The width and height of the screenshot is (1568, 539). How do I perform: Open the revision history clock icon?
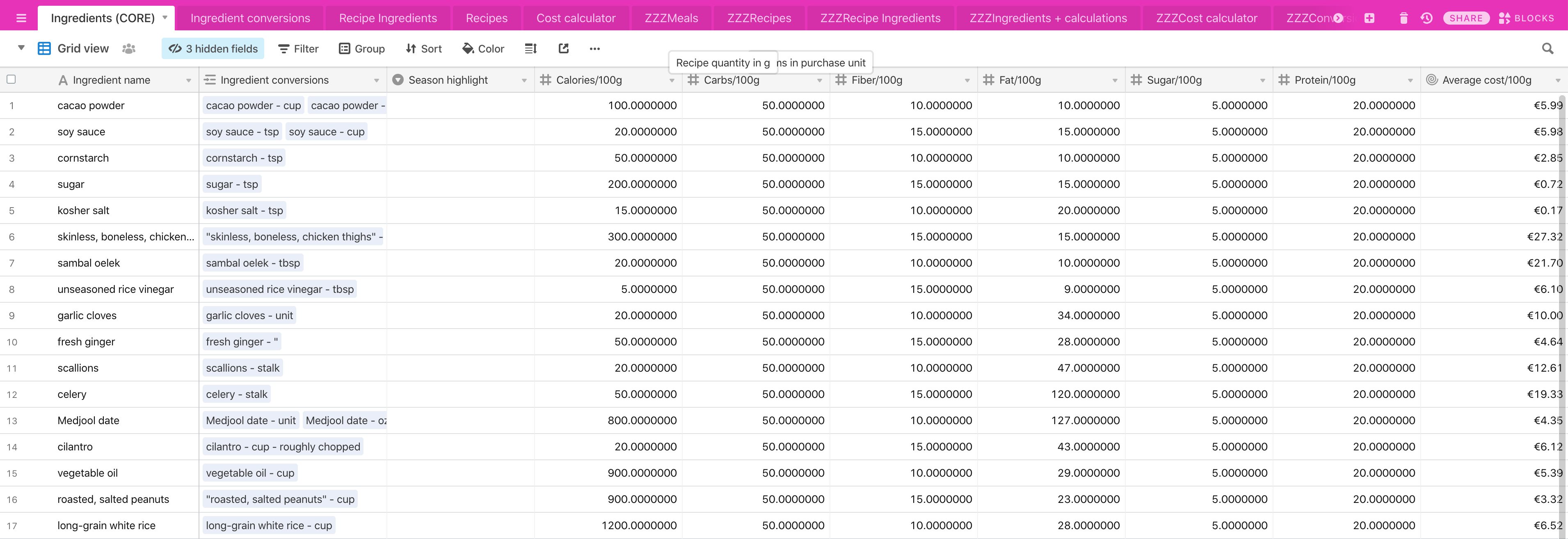[x=1427, y=18]
